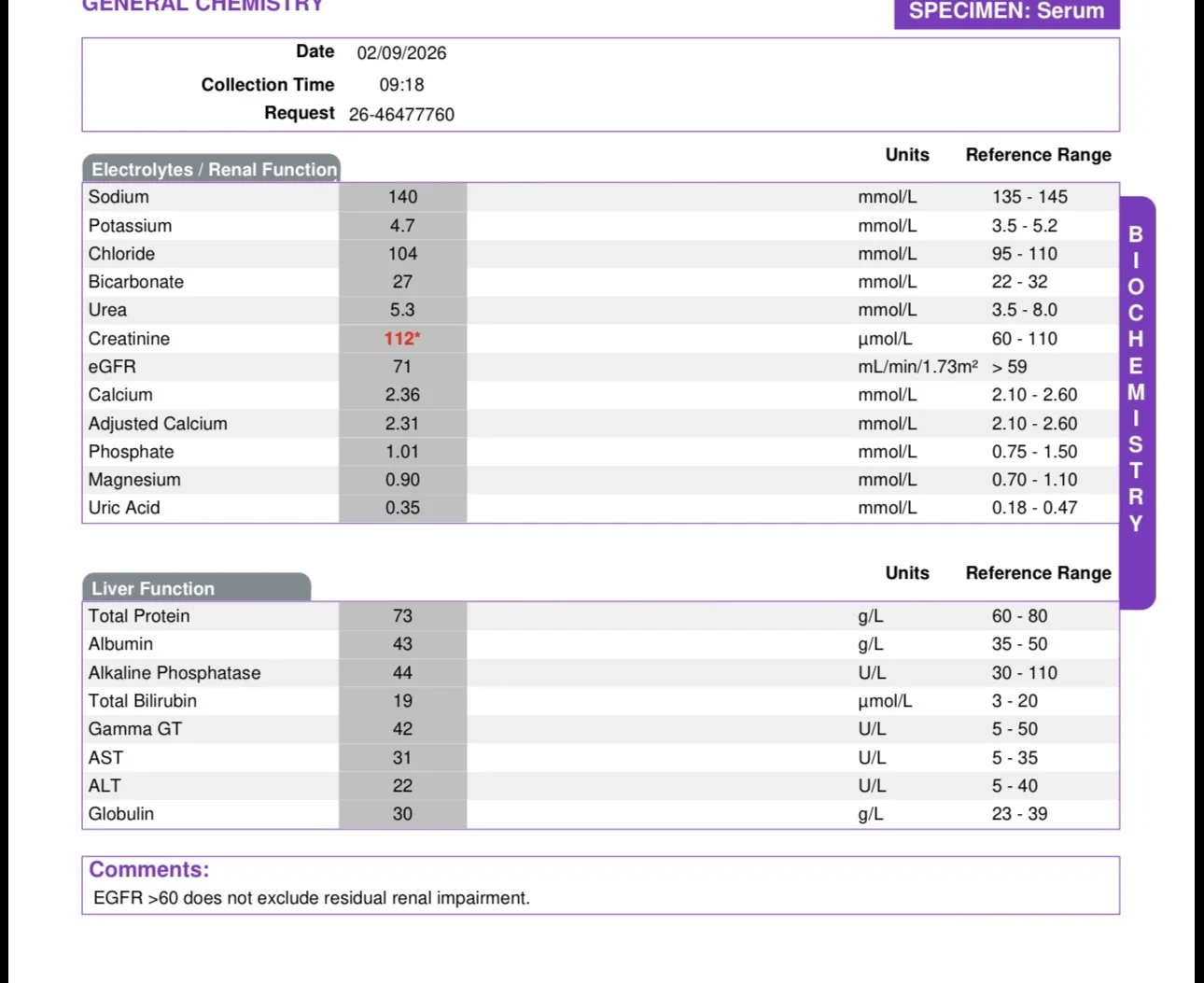Click the Albumin row label

point(120,644)
